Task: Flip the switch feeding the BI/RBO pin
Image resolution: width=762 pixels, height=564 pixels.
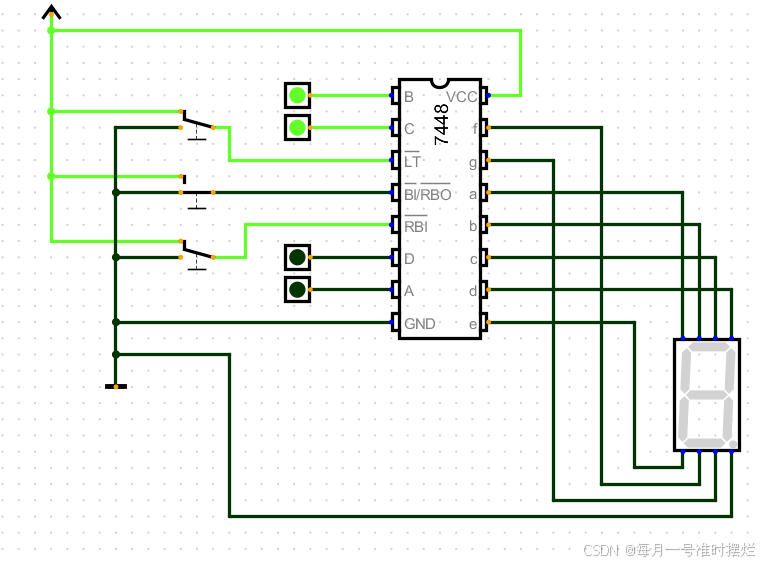Action: click(x=197, y=192)
